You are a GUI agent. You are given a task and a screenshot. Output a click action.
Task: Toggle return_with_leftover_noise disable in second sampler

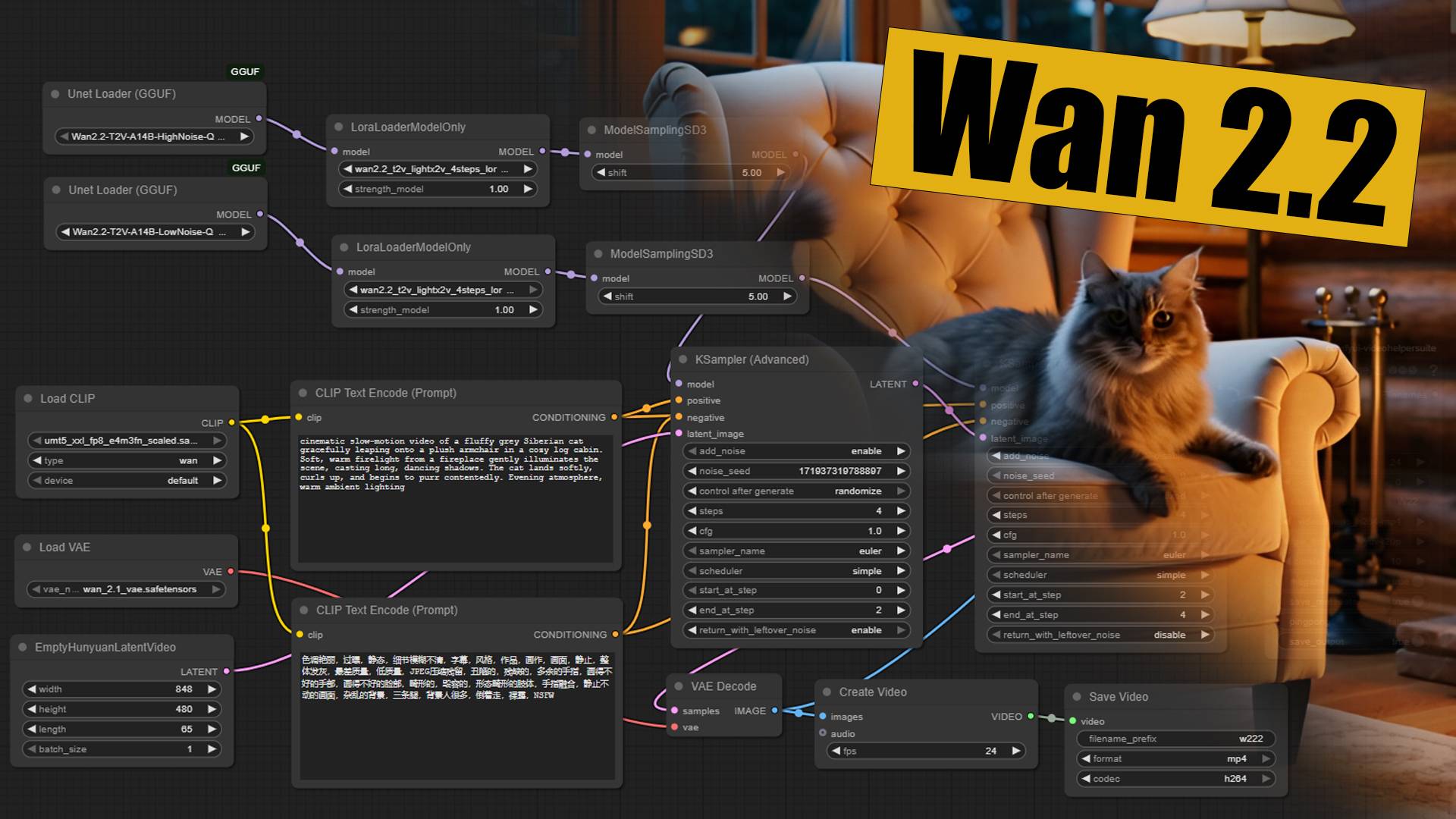(1100, 635)
